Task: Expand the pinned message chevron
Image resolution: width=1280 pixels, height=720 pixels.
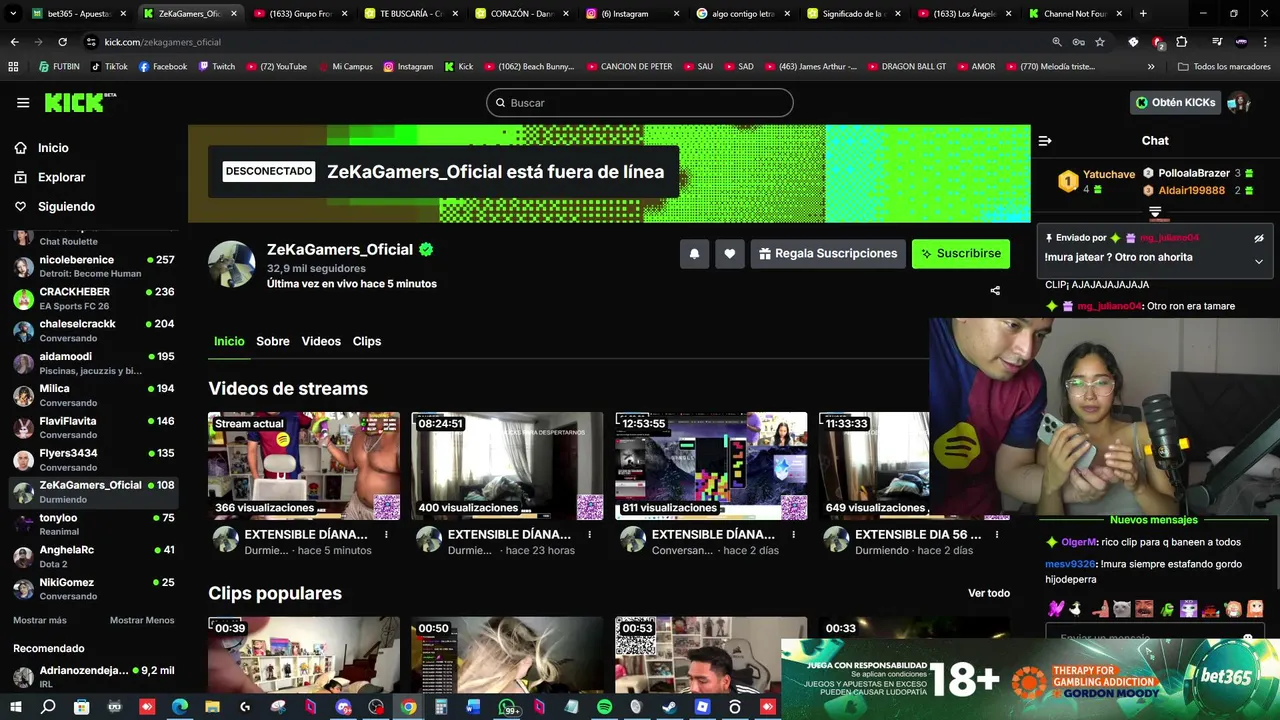Action: pos(1259,262)
